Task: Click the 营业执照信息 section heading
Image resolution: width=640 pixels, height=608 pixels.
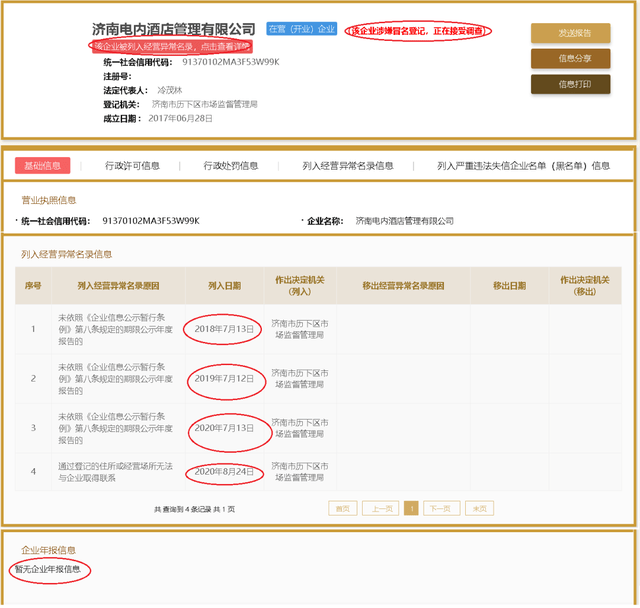Action: 49,200
